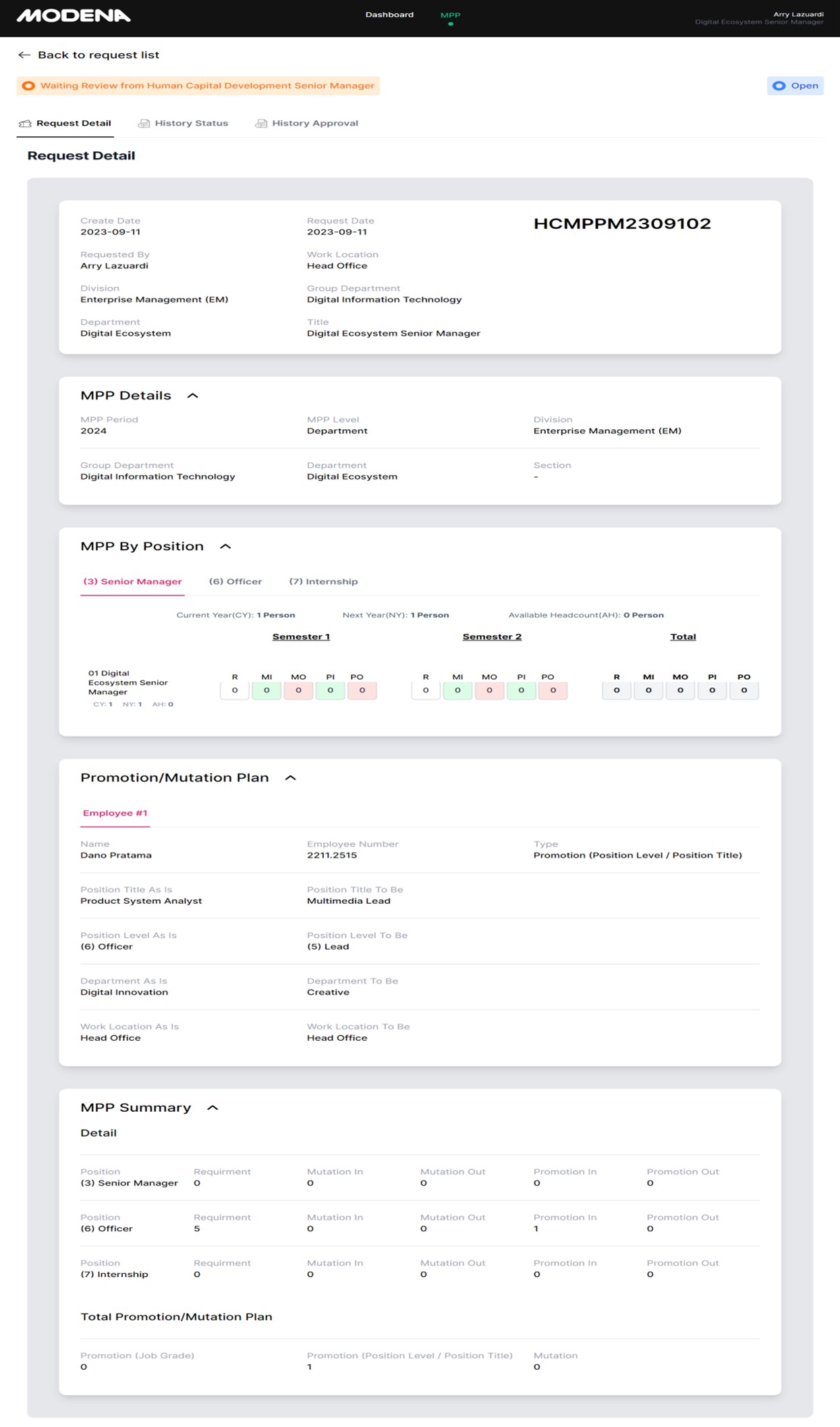Screen dimensions: 840x1427
Task: Switch to the (6) Officer tab
Action: pyautogui.click(x=235, y=581)
